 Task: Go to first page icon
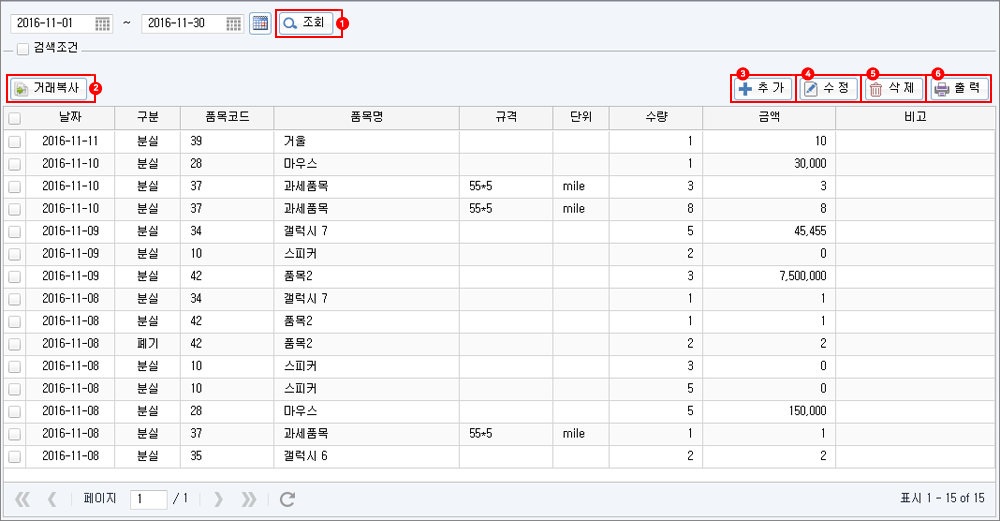click(22, 499)
